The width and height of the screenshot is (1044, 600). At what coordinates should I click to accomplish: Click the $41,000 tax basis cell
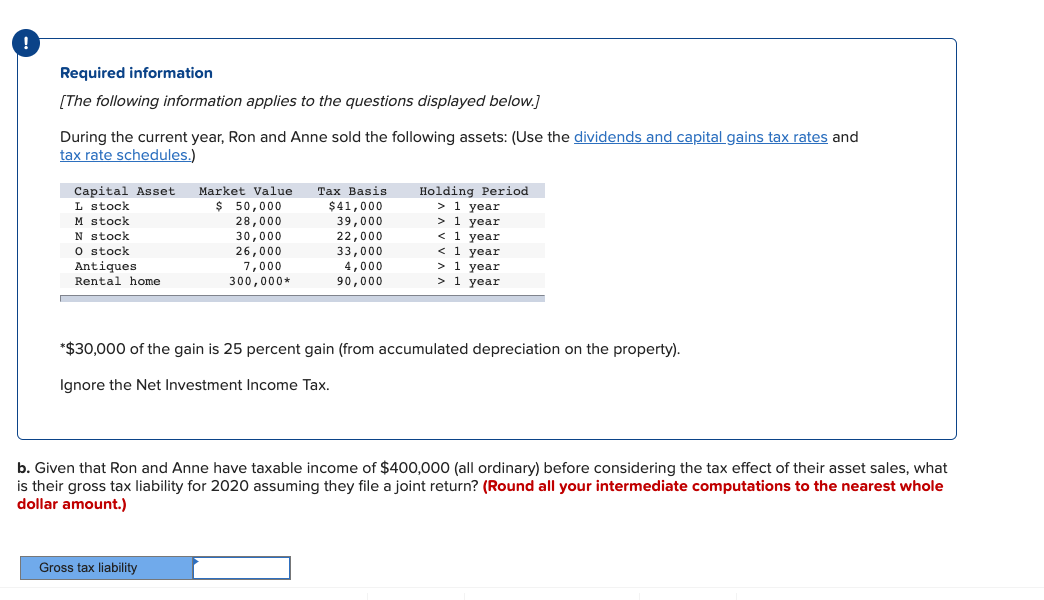356,206
